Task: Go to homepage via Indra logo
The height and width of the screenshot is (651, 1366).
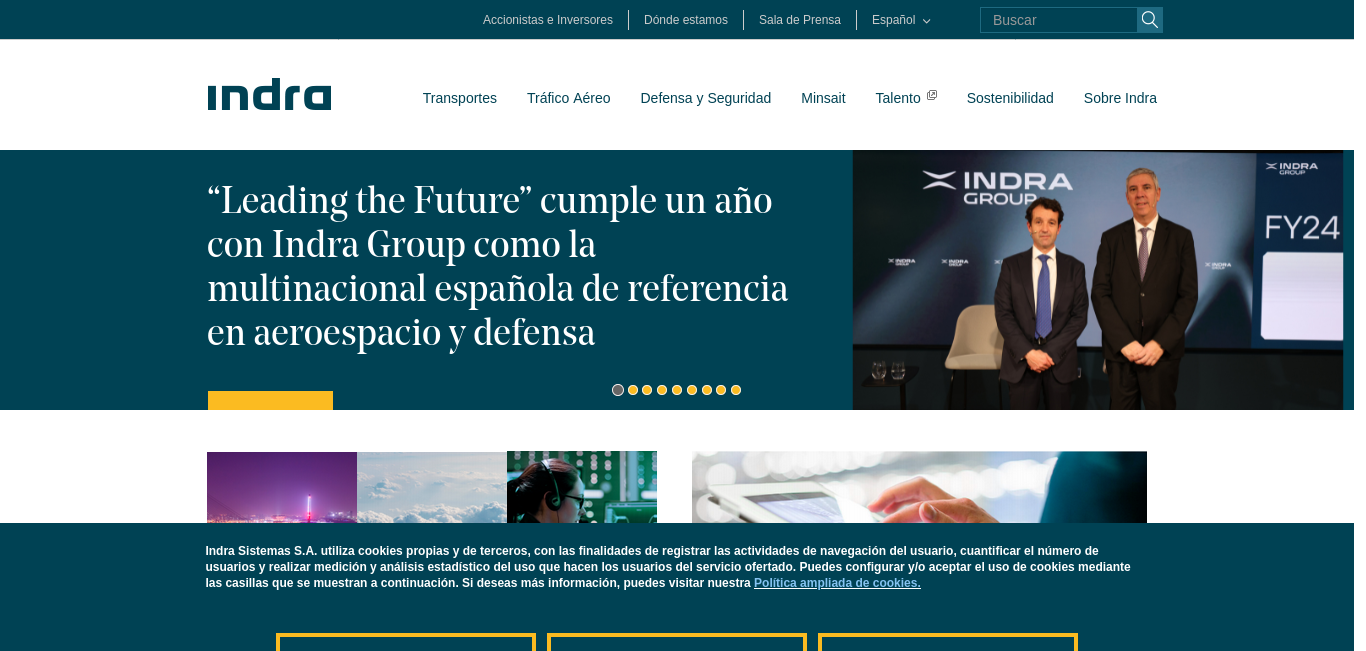Action: tap(269, 95)
